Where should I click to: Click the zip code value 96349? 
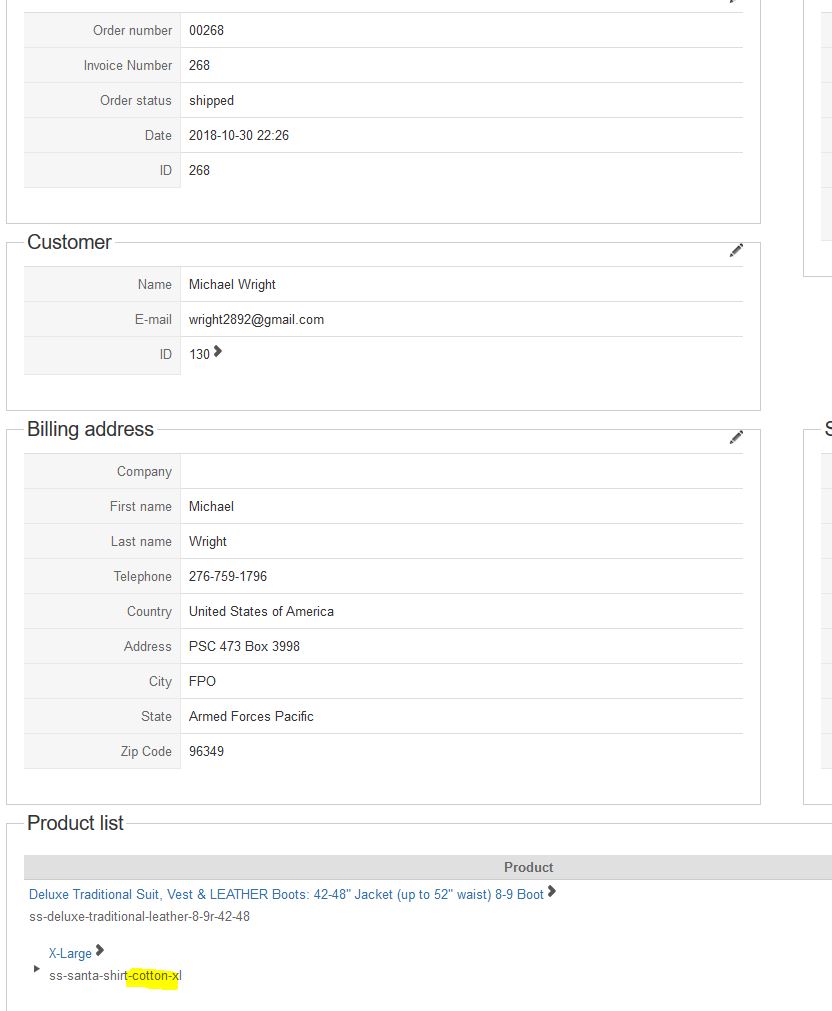(x=206, y=751)
